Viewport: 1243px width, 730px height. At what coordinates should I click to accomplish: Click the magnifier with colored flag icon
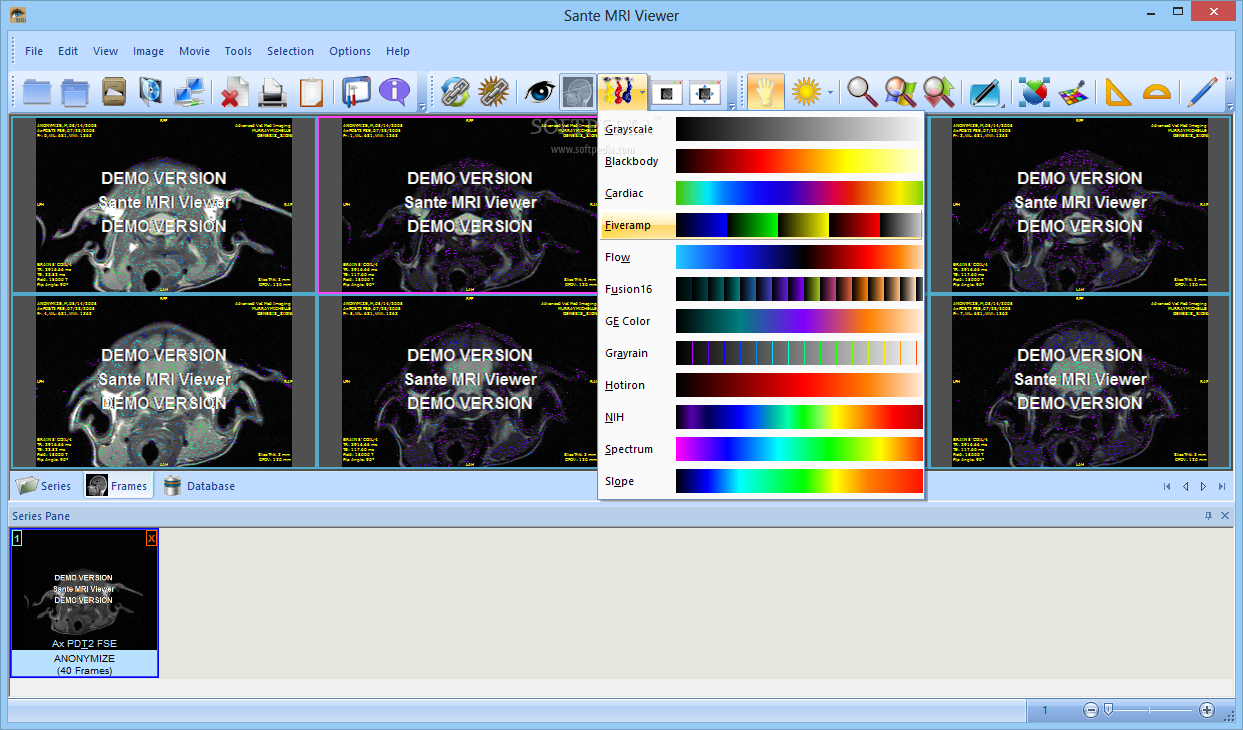pyautogui.click(x=900, y=92)
